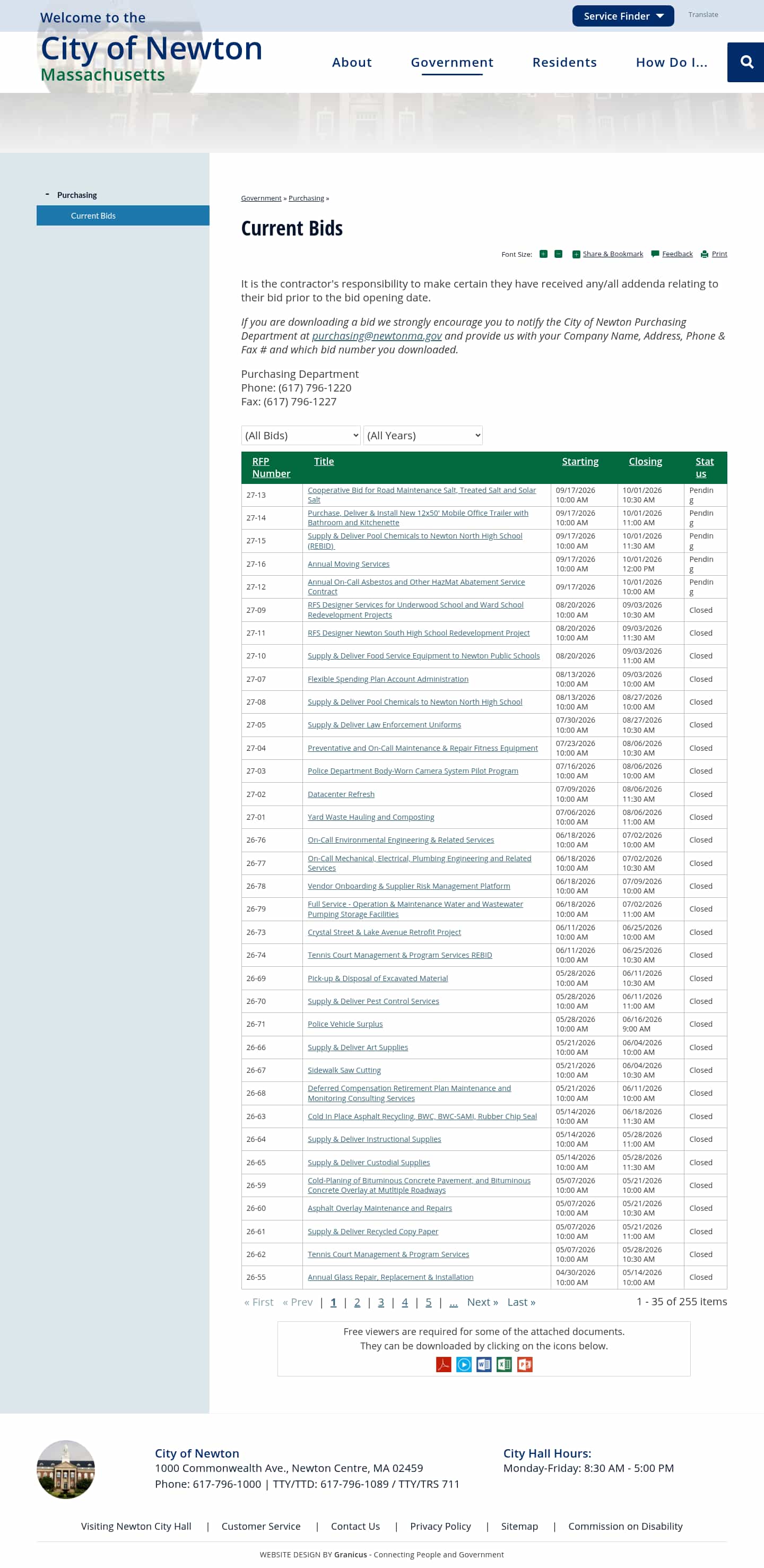Click Government breadcrumb link
764x1568 pixels.
[261, 198]
